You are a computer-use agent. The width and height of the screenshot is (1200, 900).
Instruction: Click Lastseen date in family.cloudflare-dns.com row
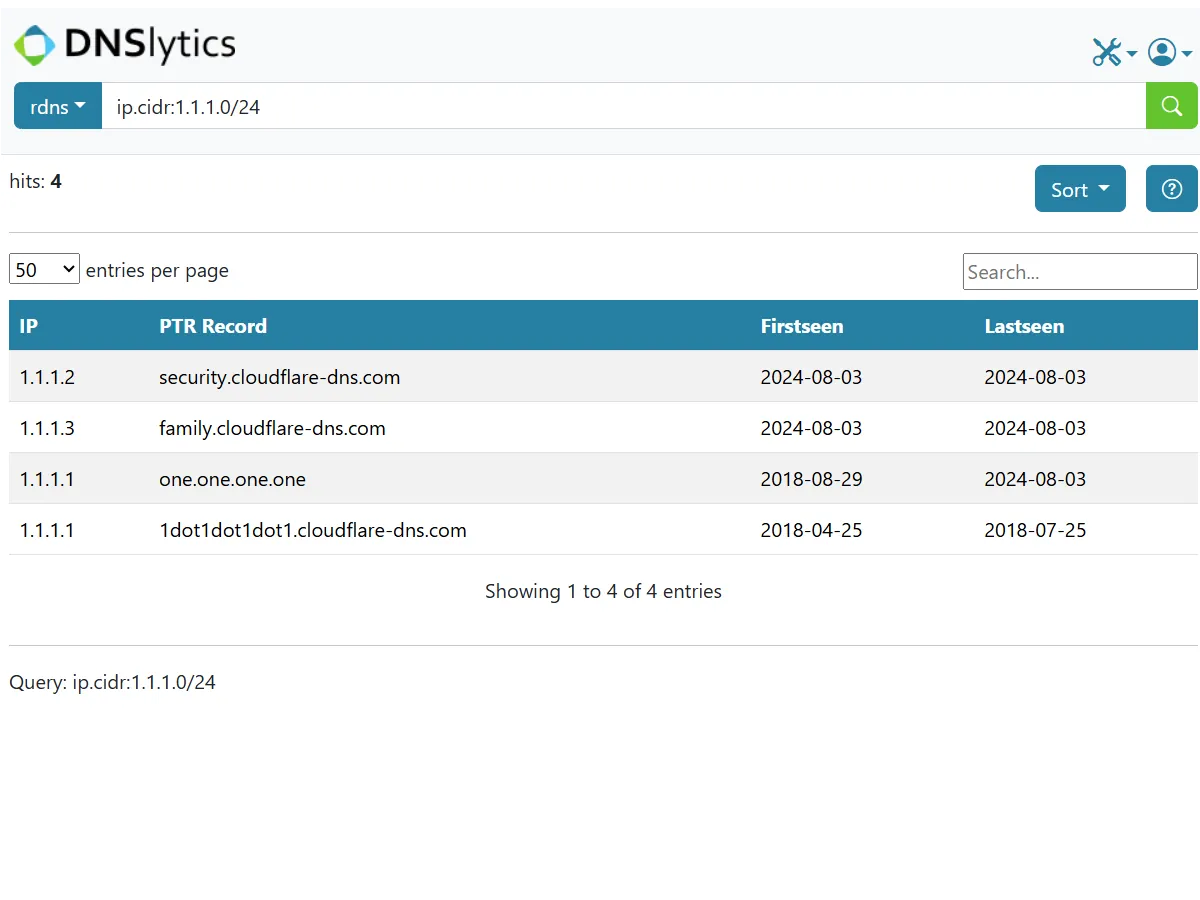pyautogui.click(x=1035, y=428)
